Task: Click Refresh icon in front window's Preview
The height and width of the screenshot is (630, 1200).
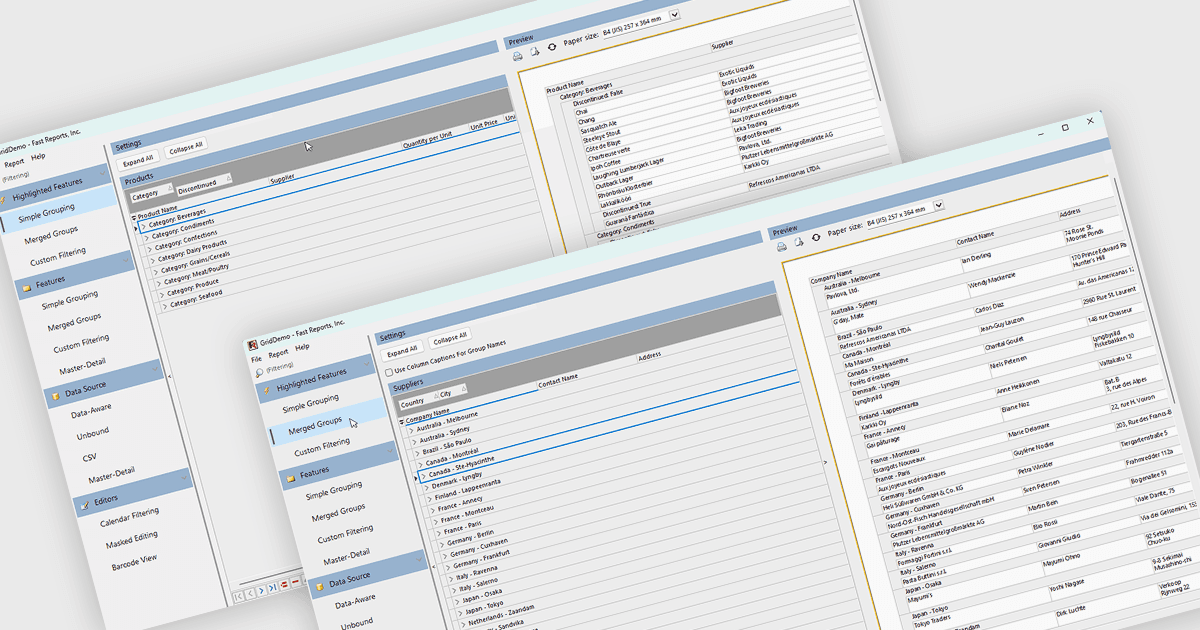Action: [x=816, y=237]
